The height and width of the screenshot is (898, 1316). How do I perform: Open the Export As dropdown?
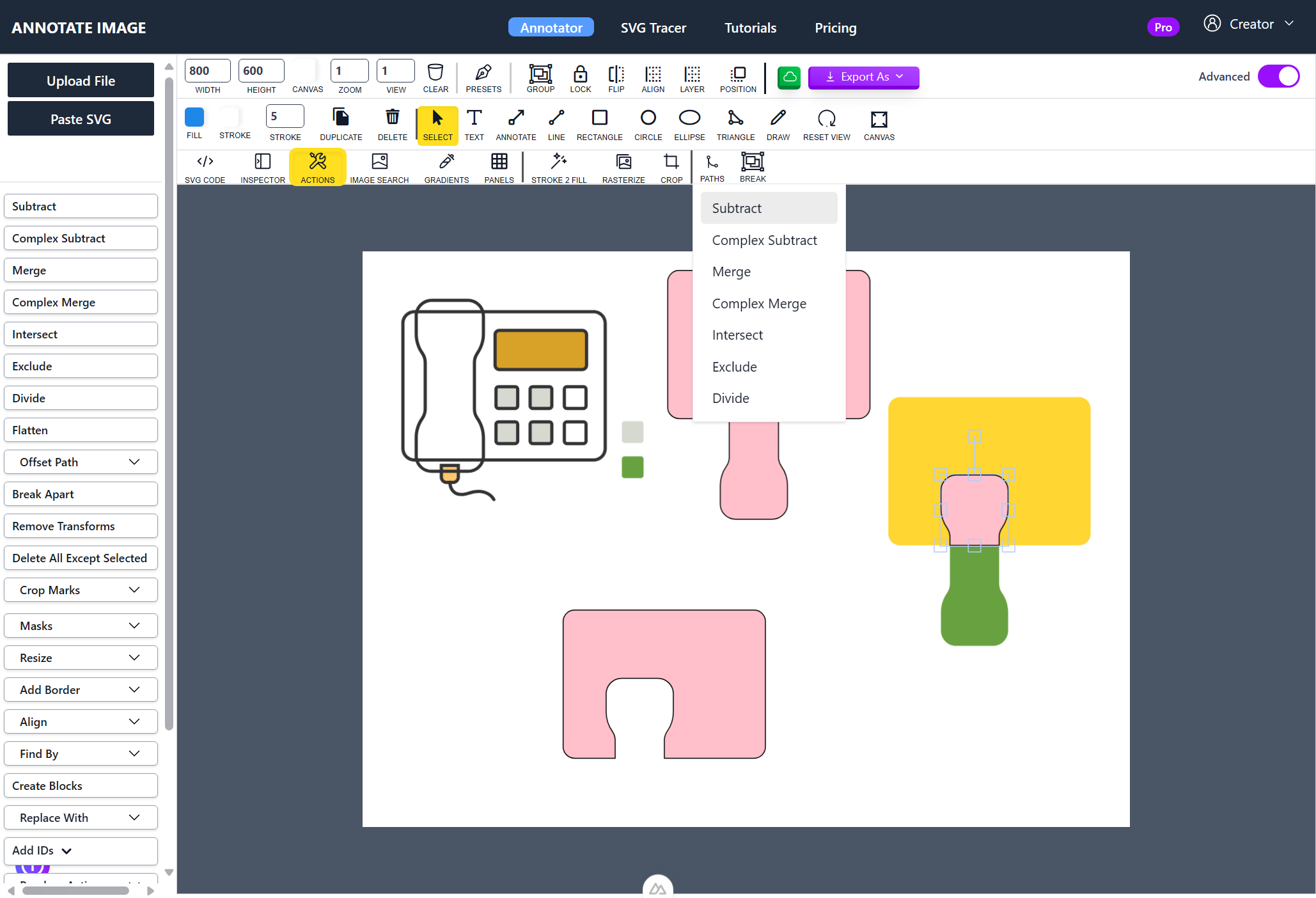point(864,77)
